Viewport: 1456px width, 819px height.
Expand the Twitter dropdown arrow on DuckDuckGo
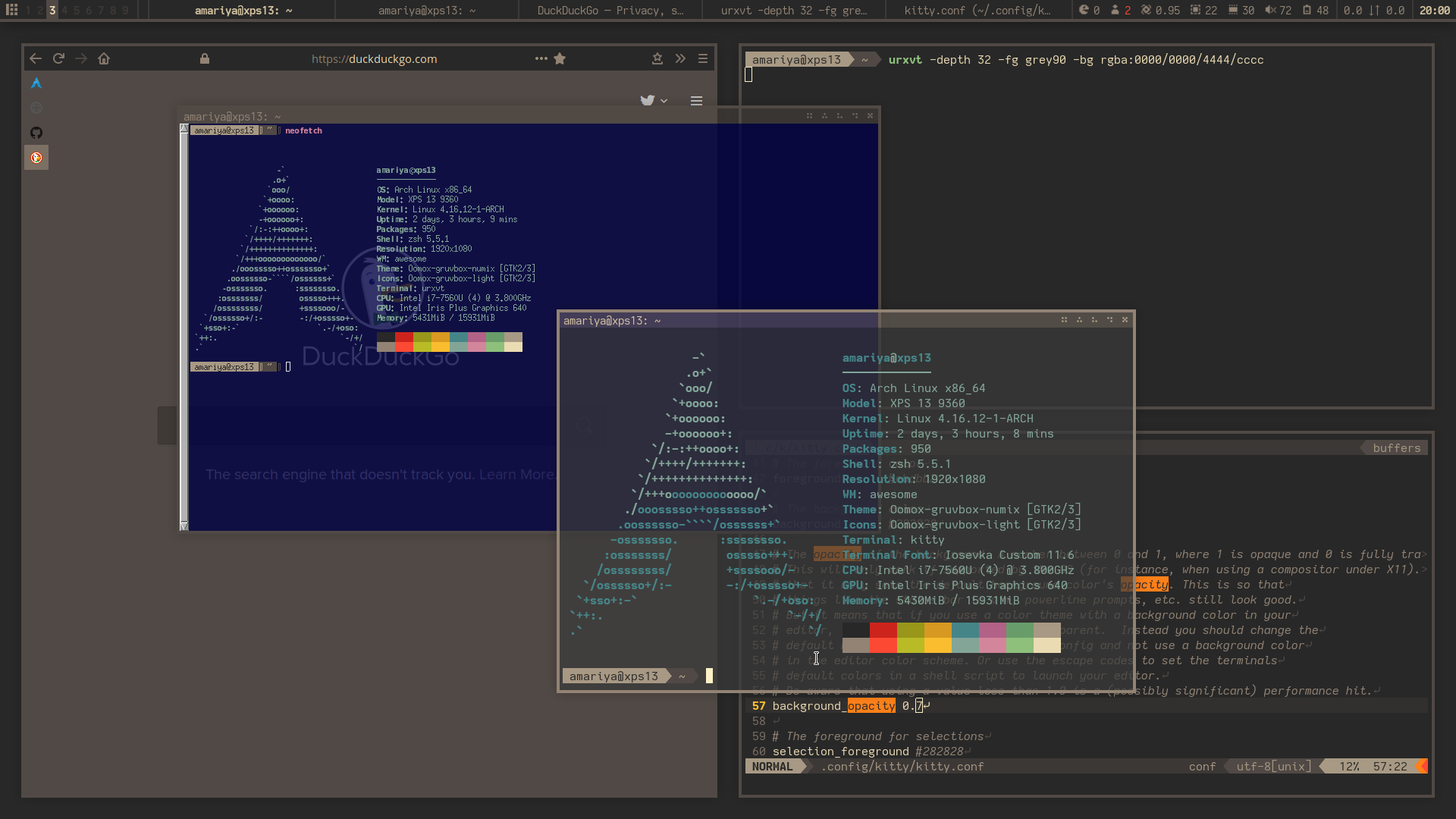point(664,101)
